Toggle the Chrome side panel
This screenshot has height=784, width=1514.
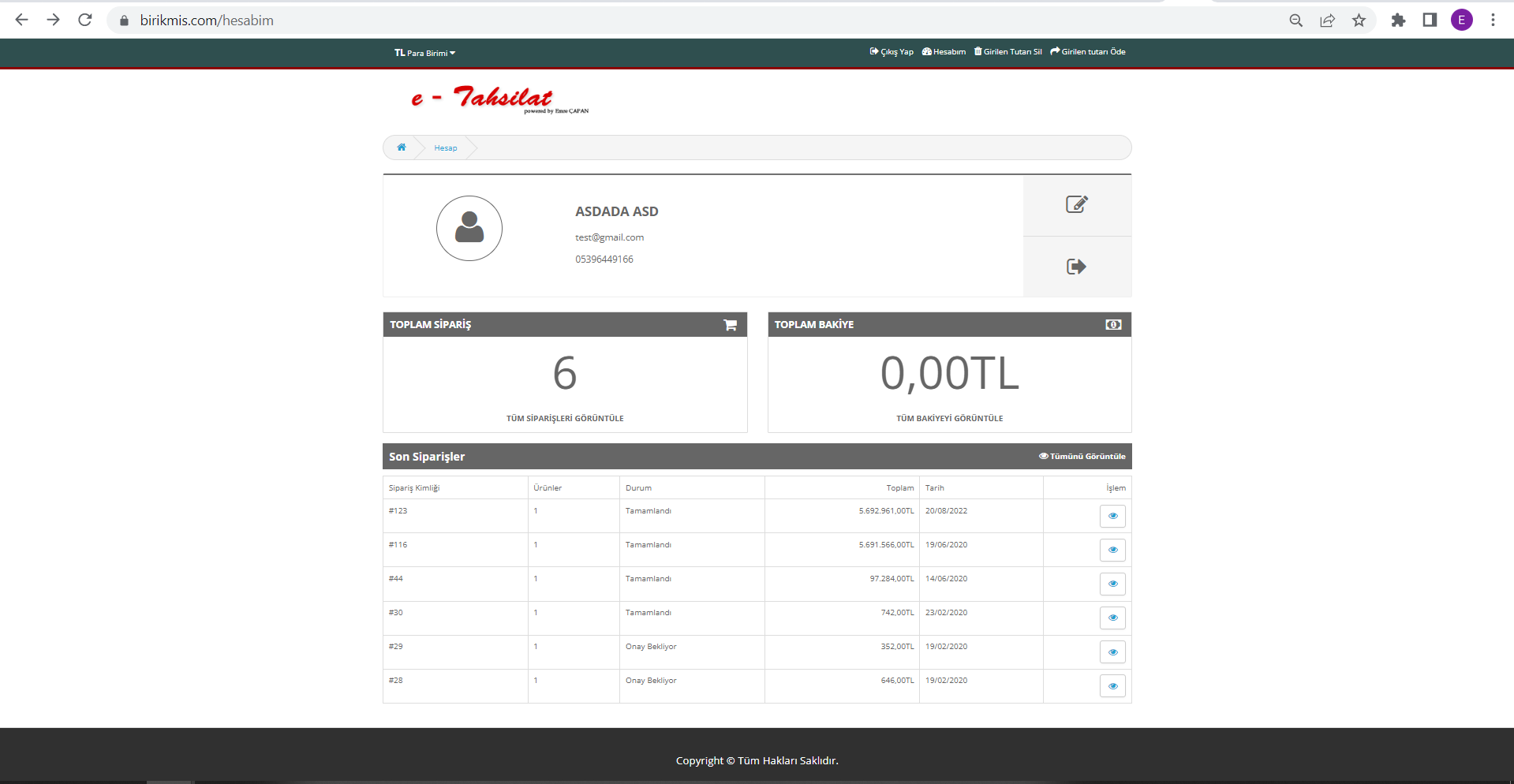click(x=1430, y=21)
